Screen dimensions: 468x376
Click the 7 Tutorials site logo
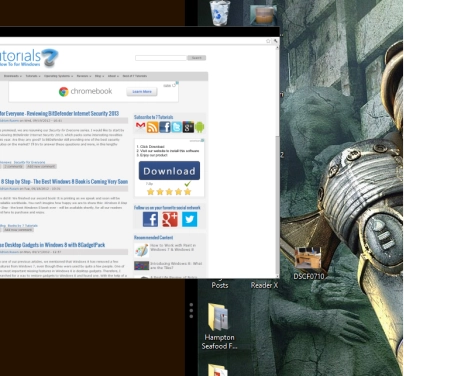click(x=29, y=57)
